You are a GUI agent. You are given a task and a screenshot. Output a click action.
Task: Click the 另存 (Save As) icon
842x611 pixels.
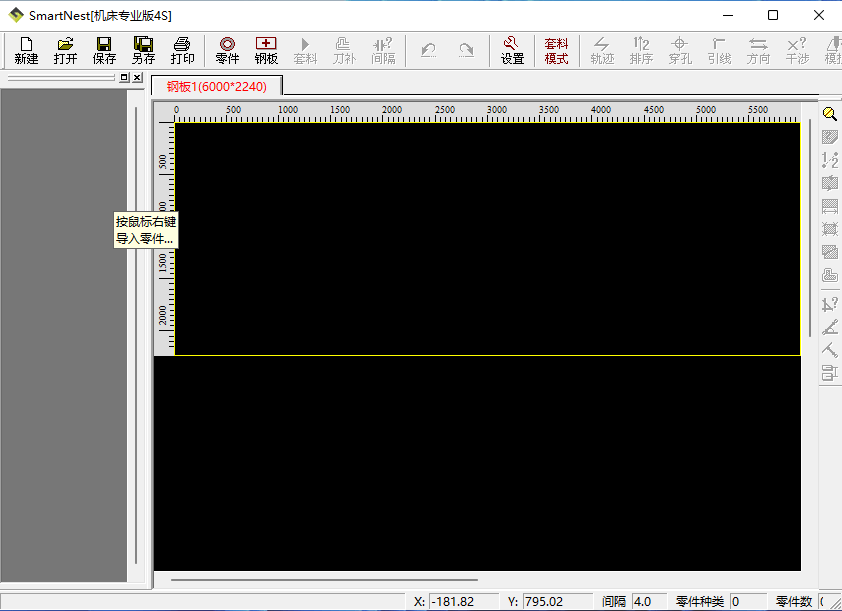pyautogui.click(x=143, y=50)
